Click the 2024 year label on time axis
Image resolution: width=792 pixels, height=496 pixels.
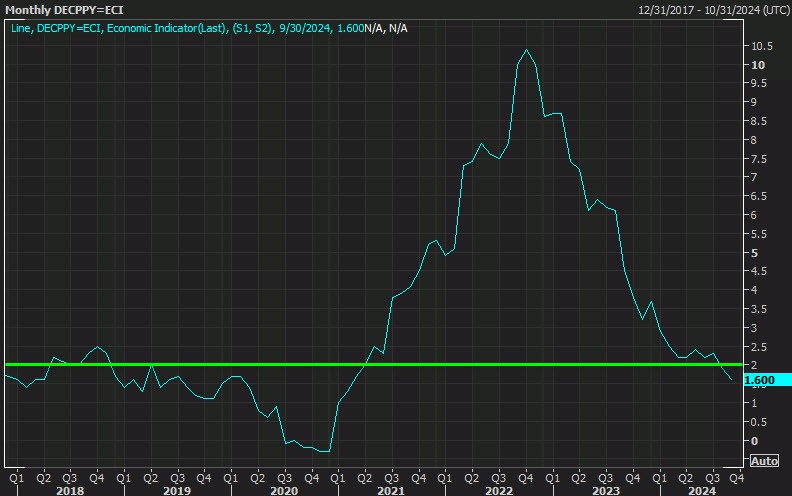(700, 490)
